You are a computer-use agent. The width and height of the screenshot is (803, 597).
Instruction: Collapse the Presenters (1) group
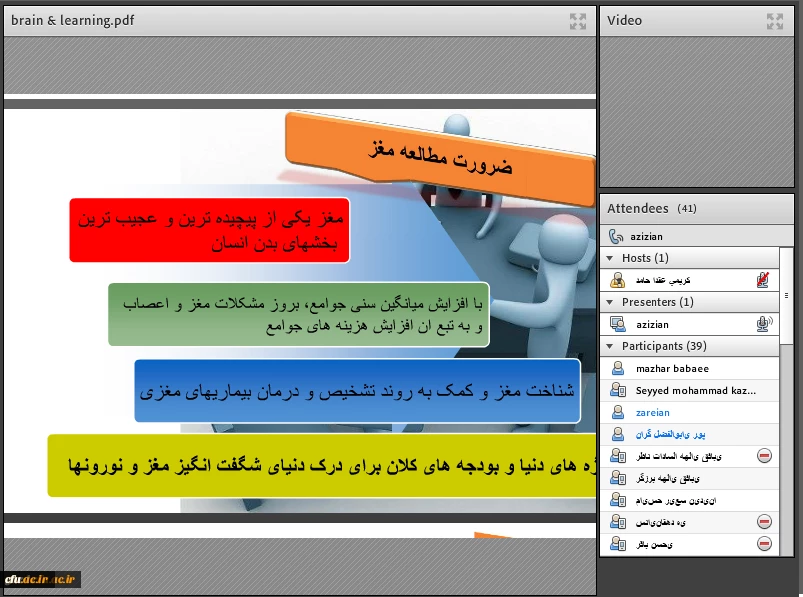611,301
